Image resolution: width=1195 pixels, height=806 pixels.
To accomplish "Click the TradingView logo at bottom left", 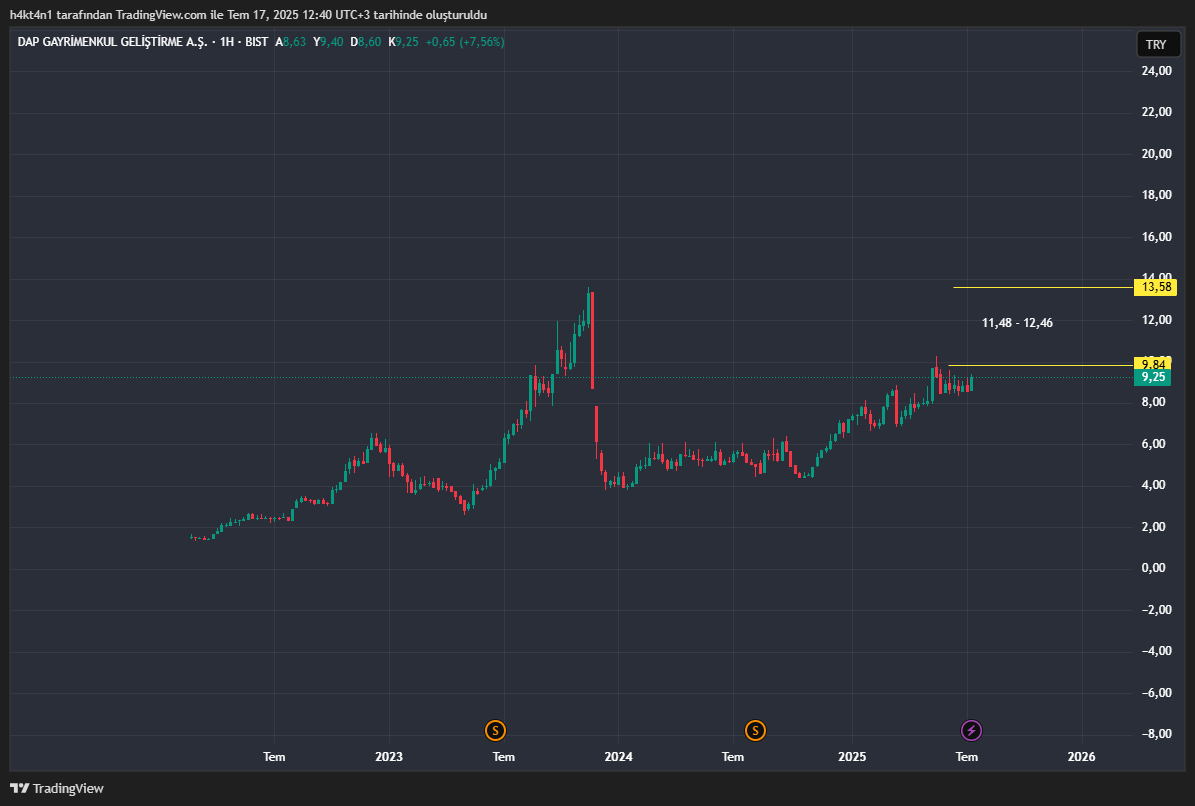I will [x=56, y=788].
